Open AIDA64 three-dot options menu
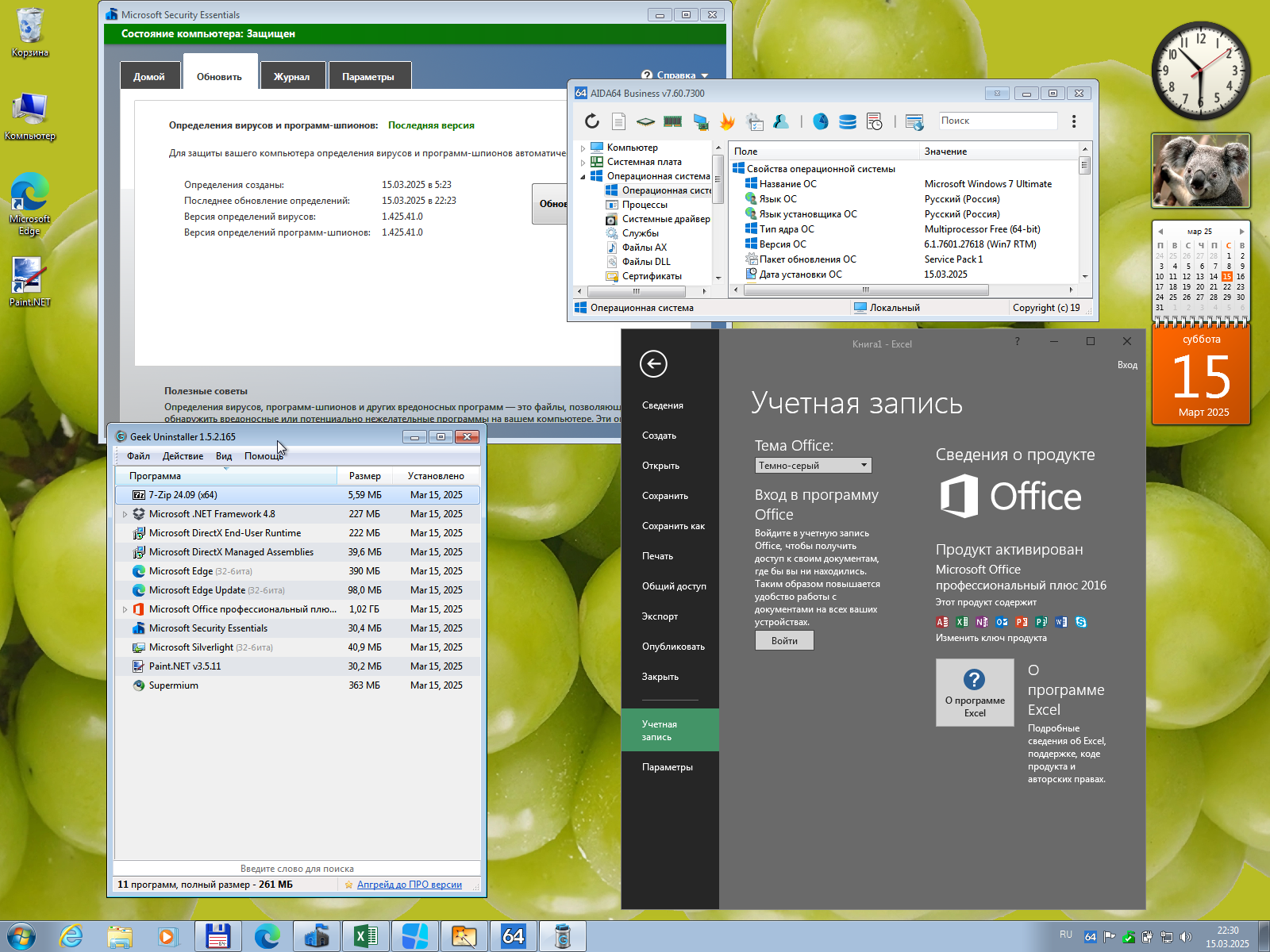Viewport: 1270px width, 952px height. [1074, 121]
